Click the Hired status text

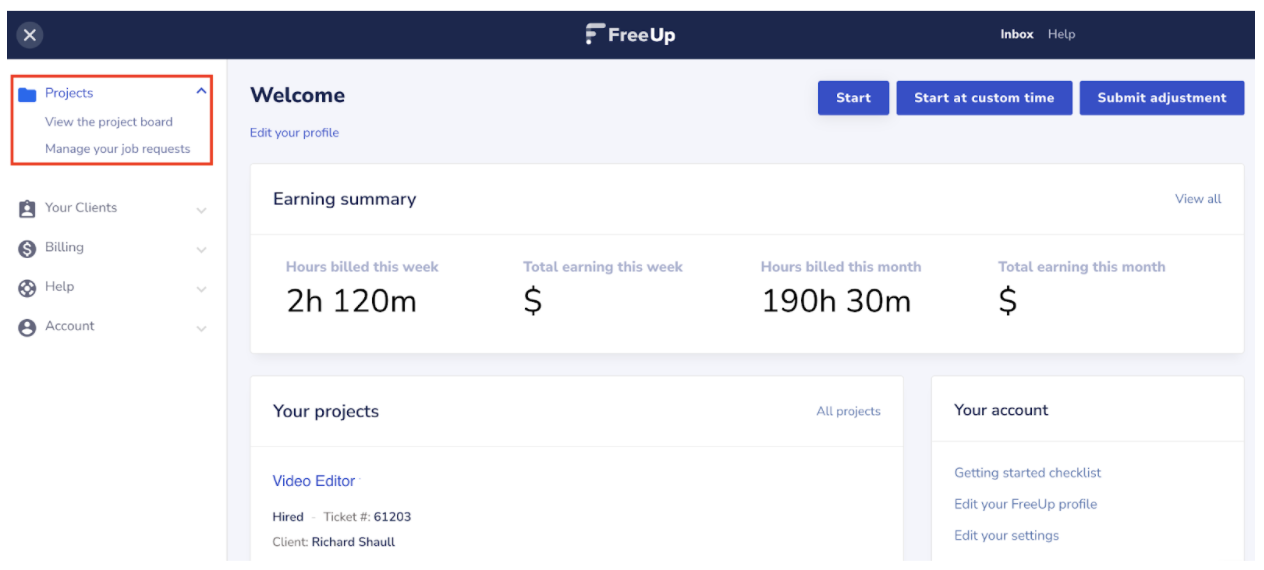click(x=288, y=517)
